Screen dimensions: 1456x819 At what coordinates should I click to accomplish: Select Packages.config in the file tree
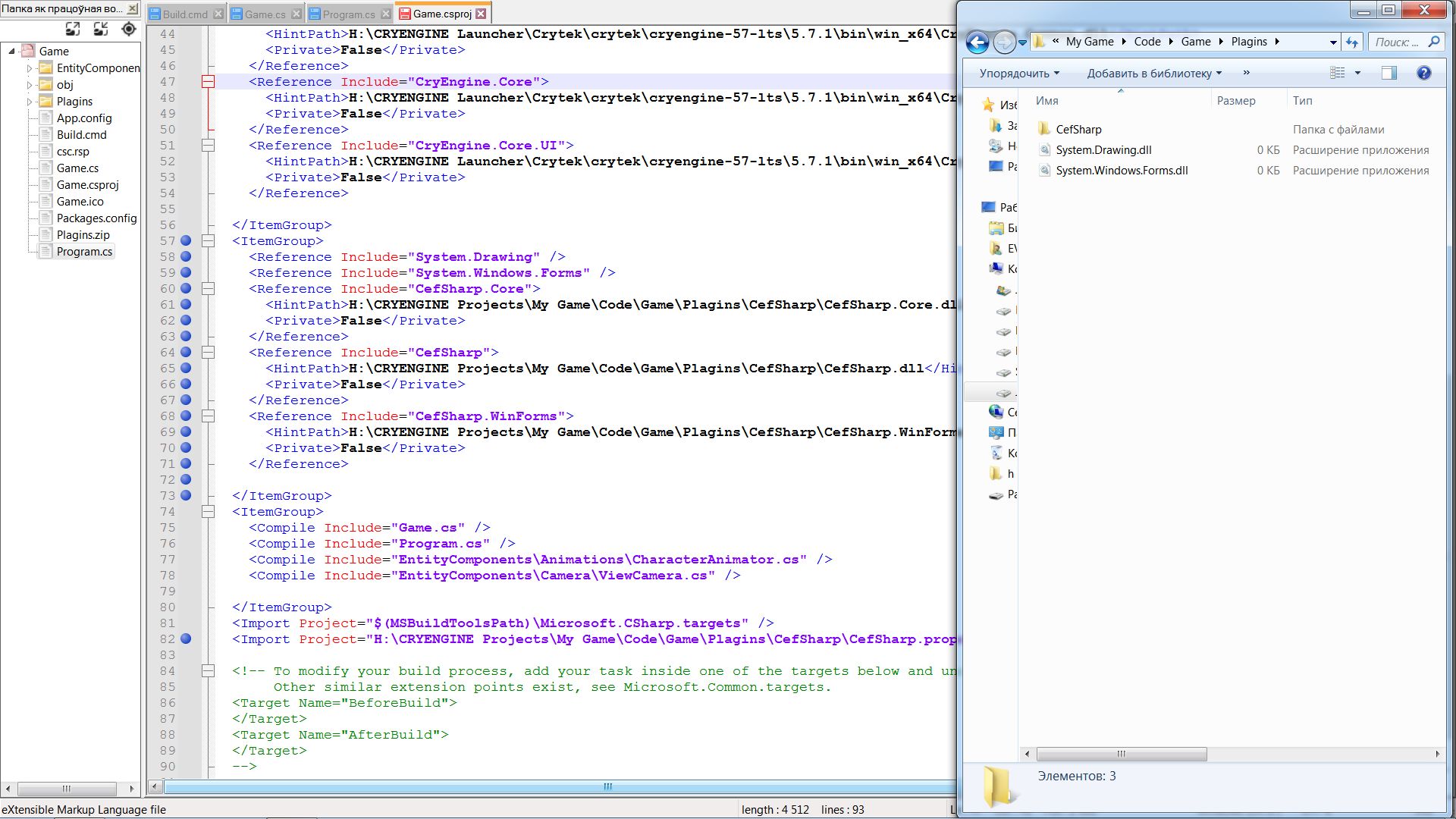click(x=96, y=218)
